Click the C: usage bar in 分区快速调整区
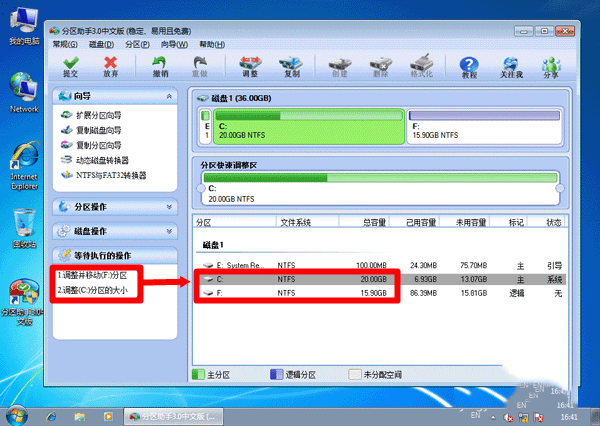This screenshot has width=600, height=426. [380, 177]
